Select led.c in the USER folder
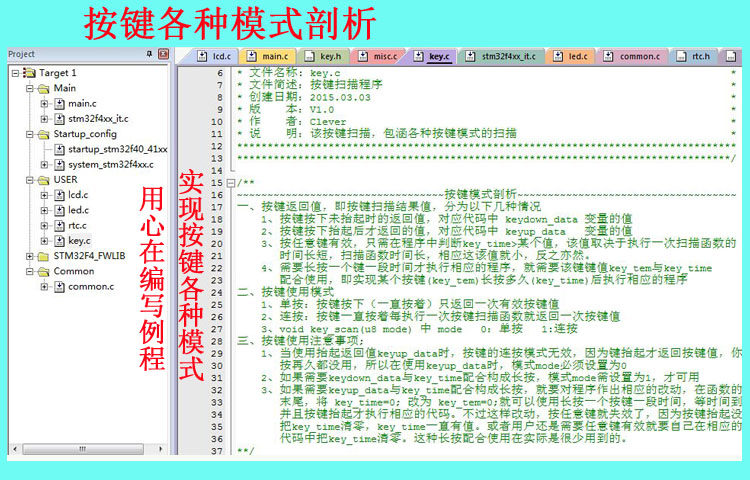The width and height of the screenshot is (750, 480). (x=78, y=210)
